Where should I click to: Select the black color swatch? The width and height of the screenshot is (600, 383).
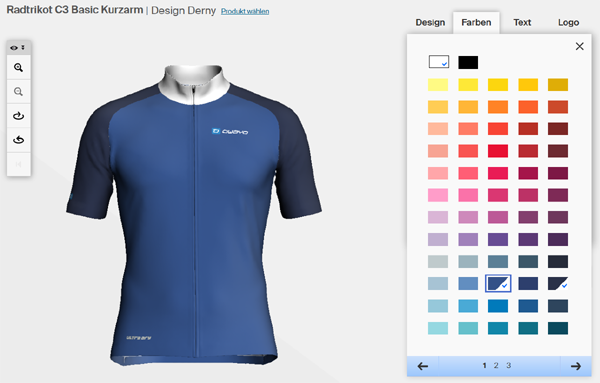tap(468, 62)
